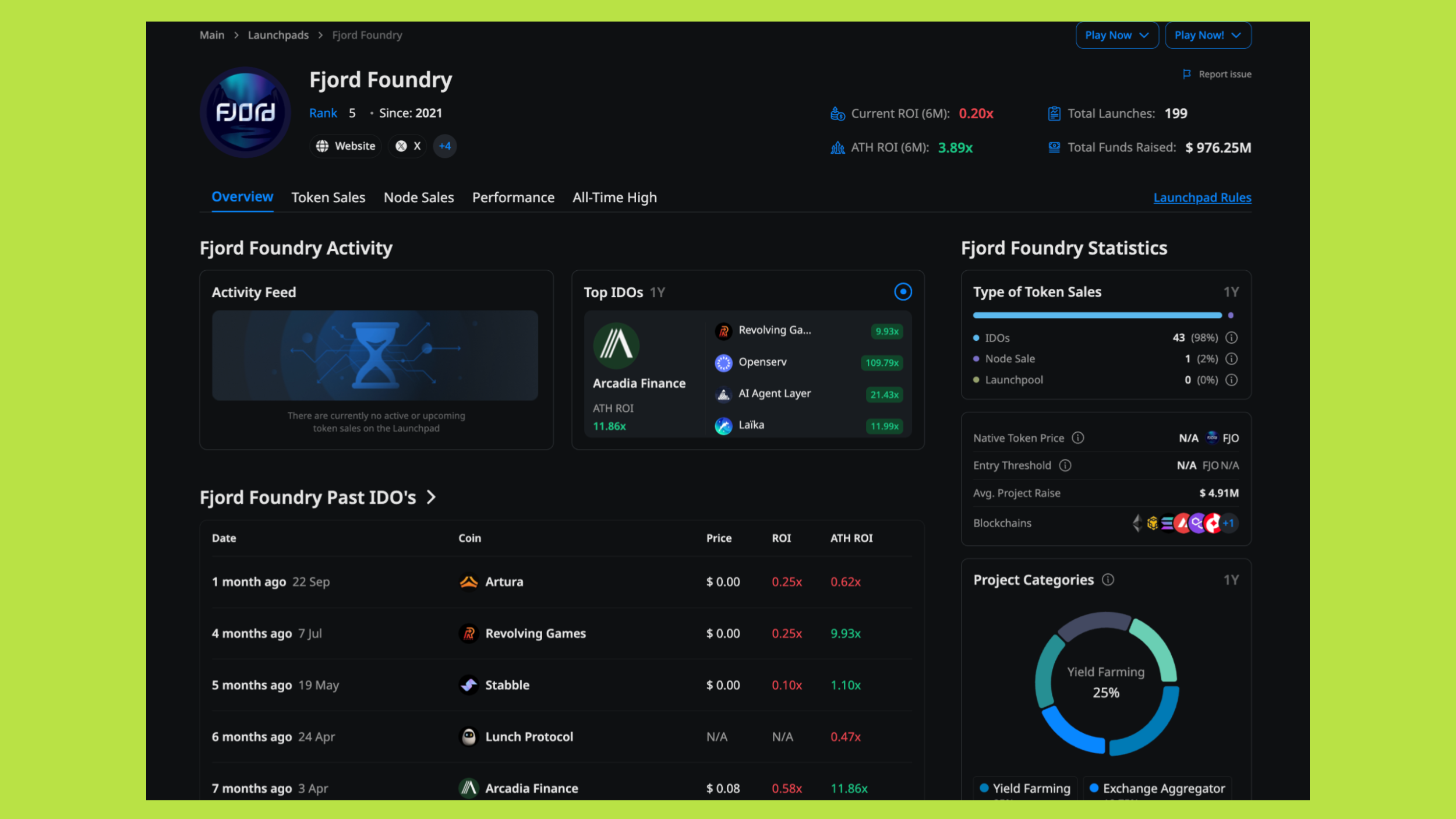Open the Launchpad Rules link

coord(1201,198)
